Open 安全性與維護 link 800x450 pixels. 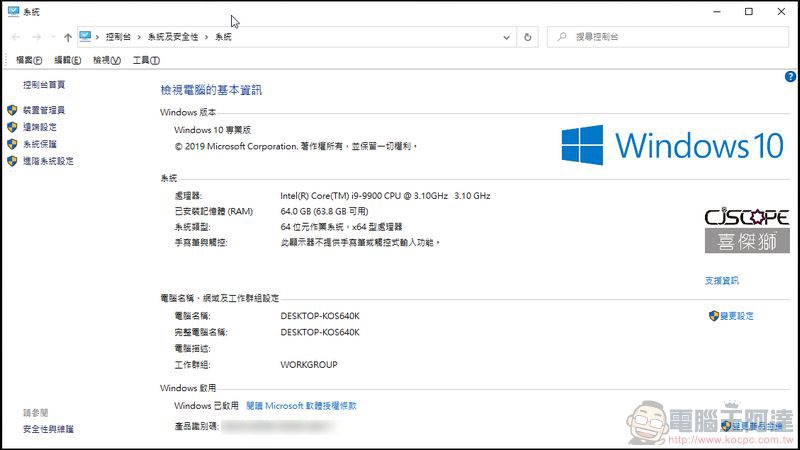click(x=48, y=429)
